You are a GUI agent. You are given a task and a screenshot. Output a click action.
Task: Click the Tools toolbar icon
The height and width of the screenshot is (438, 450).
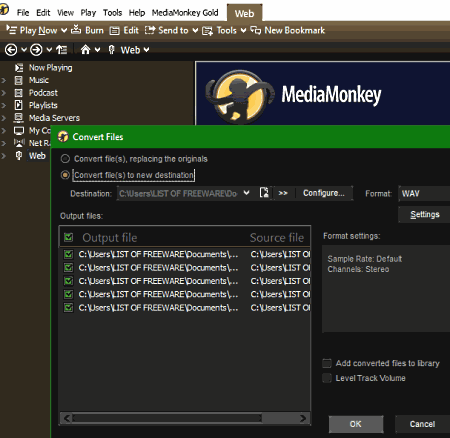coord(207,31)
